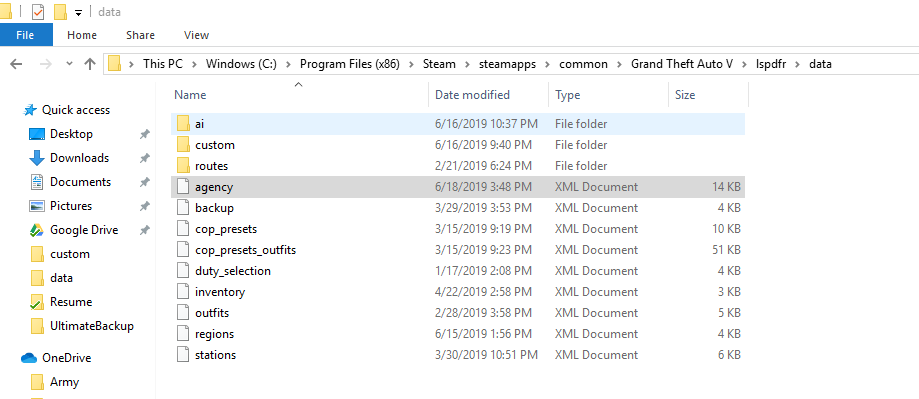This screenshot has width=919, height=399.
Task: Go back with the Back arrow
Action: (16, 64)
